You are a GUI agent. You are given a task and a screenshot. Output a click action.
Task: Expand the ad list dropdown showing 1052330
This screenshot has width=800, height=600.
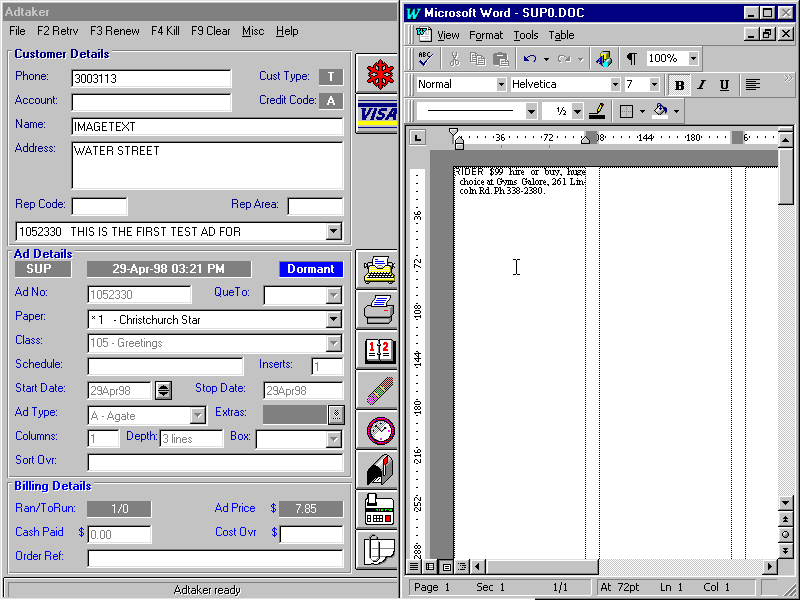(x=333, y=231)
